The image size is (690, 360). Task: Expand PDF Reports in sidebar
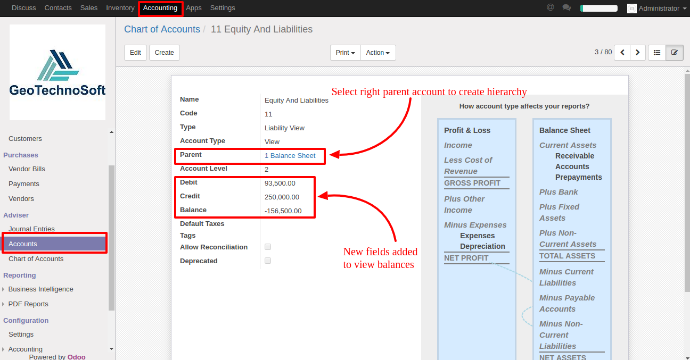(x=28, y=304)
